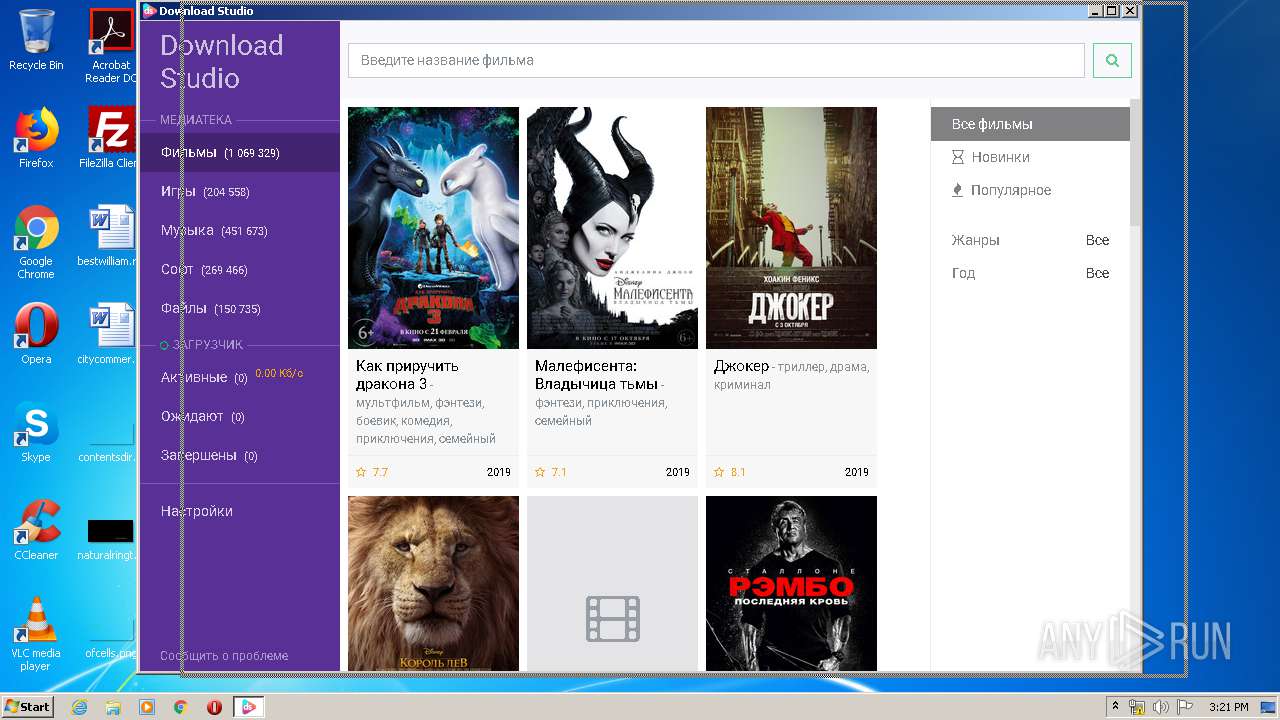Click the Action Center flag tray icon
This screenshot has height=720, width=1280.
[1184, 707]
